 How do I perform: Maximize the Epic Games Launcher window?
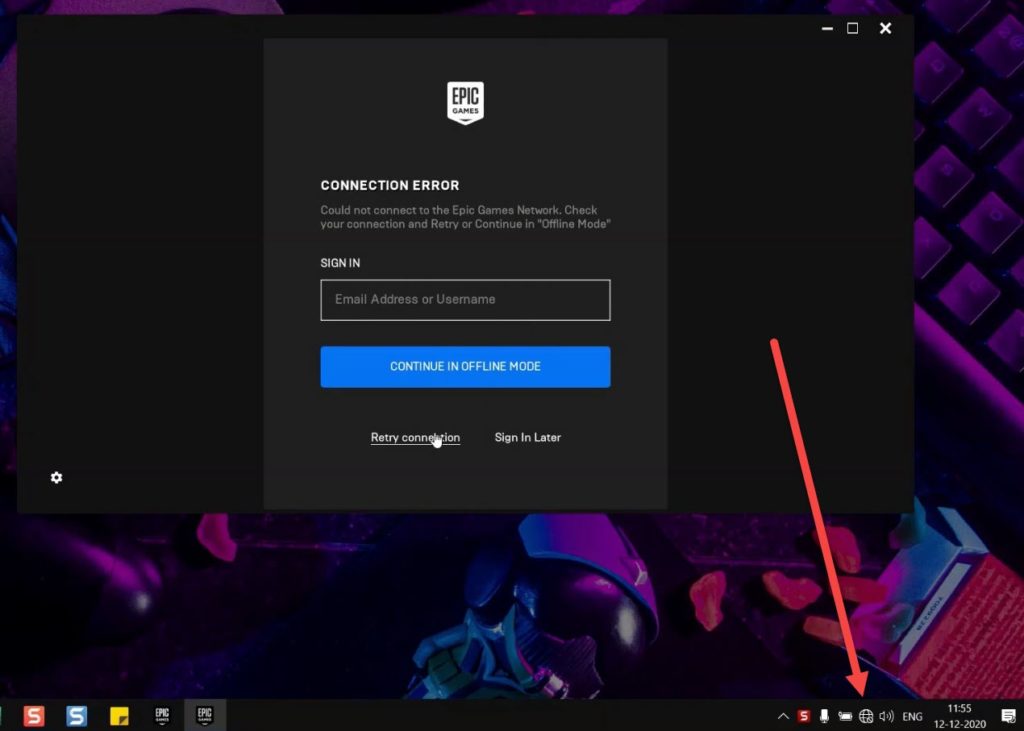pyautogui.click(x=852, y=28)
